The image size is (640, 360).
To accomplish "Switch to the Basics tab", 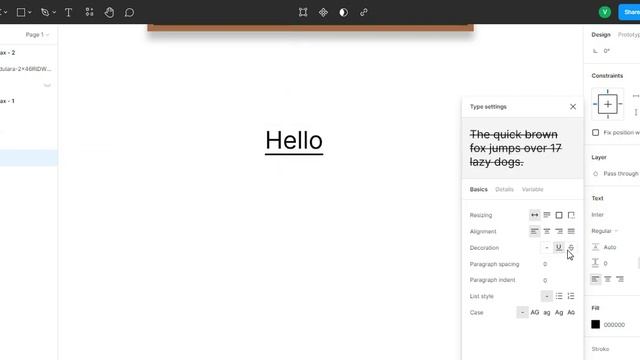I will coord(478,189).
